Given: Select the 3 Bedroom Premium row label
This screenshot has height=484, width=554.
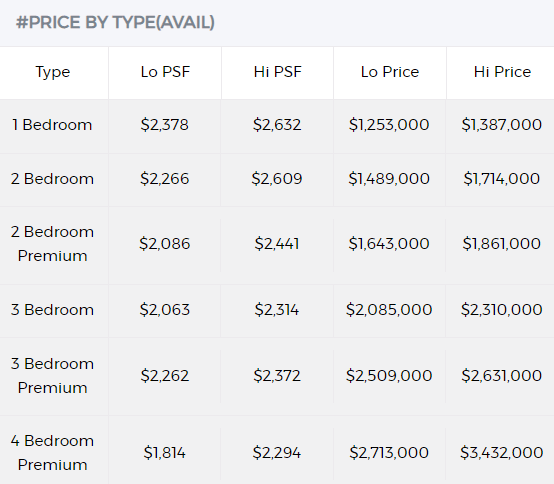Looking at the screenshot, I should [52, 376].
